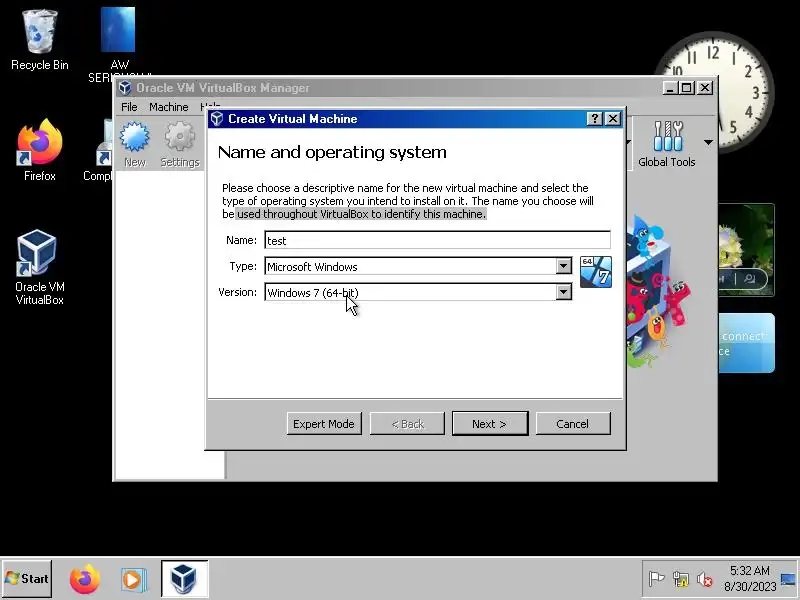800x600 pixels.
Task: Minimize the VirtualBox Manager window
Action: pos(670,88)
